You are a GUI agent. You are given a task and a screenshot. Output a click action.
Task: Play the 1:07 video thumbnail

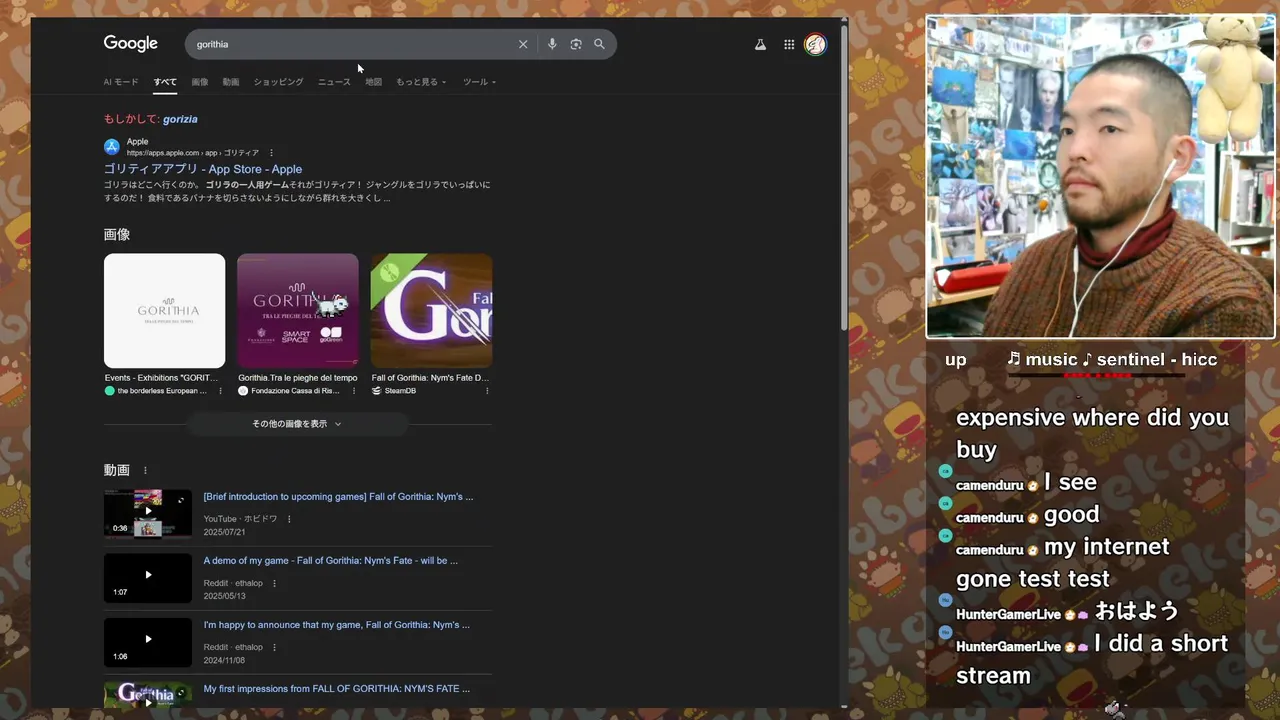pos(148,578)
